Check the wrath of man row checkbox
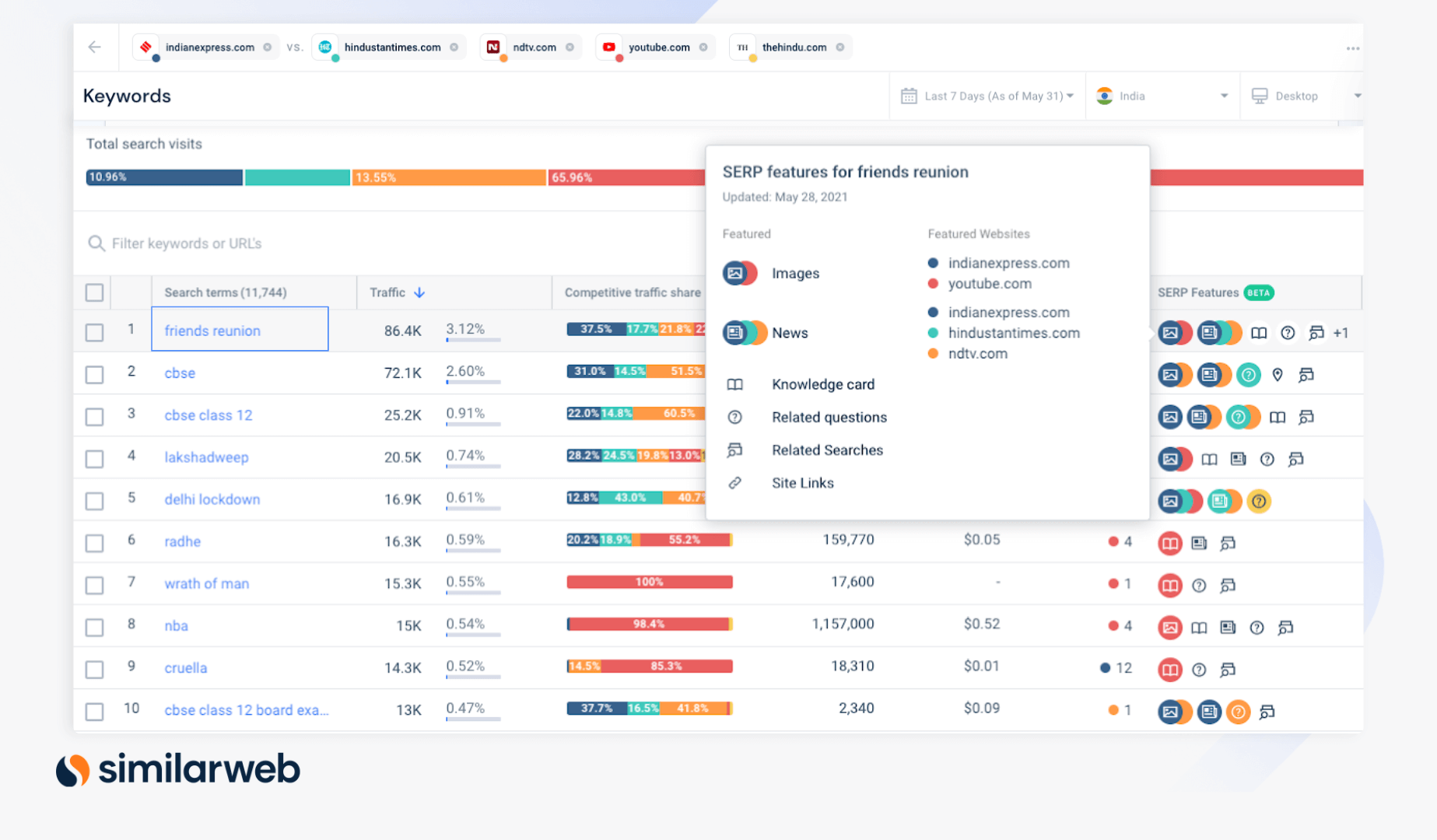 tap(94, 584)
